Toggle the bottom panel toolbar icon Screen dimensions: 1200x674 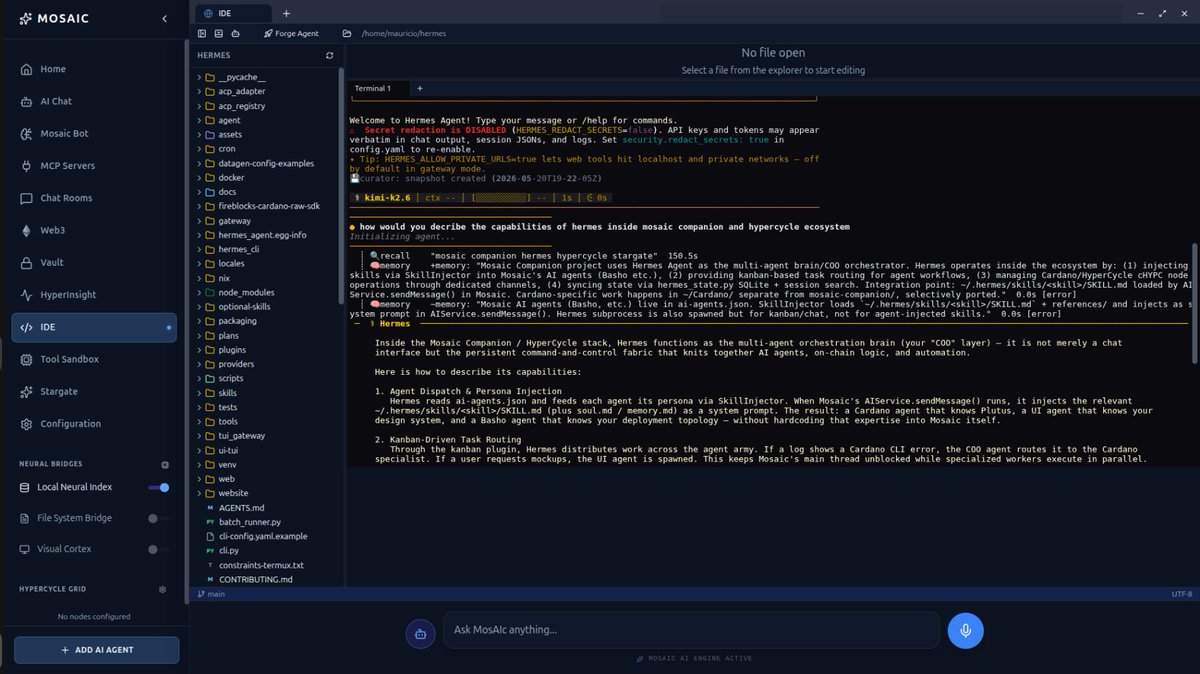(x=218, y=33)
